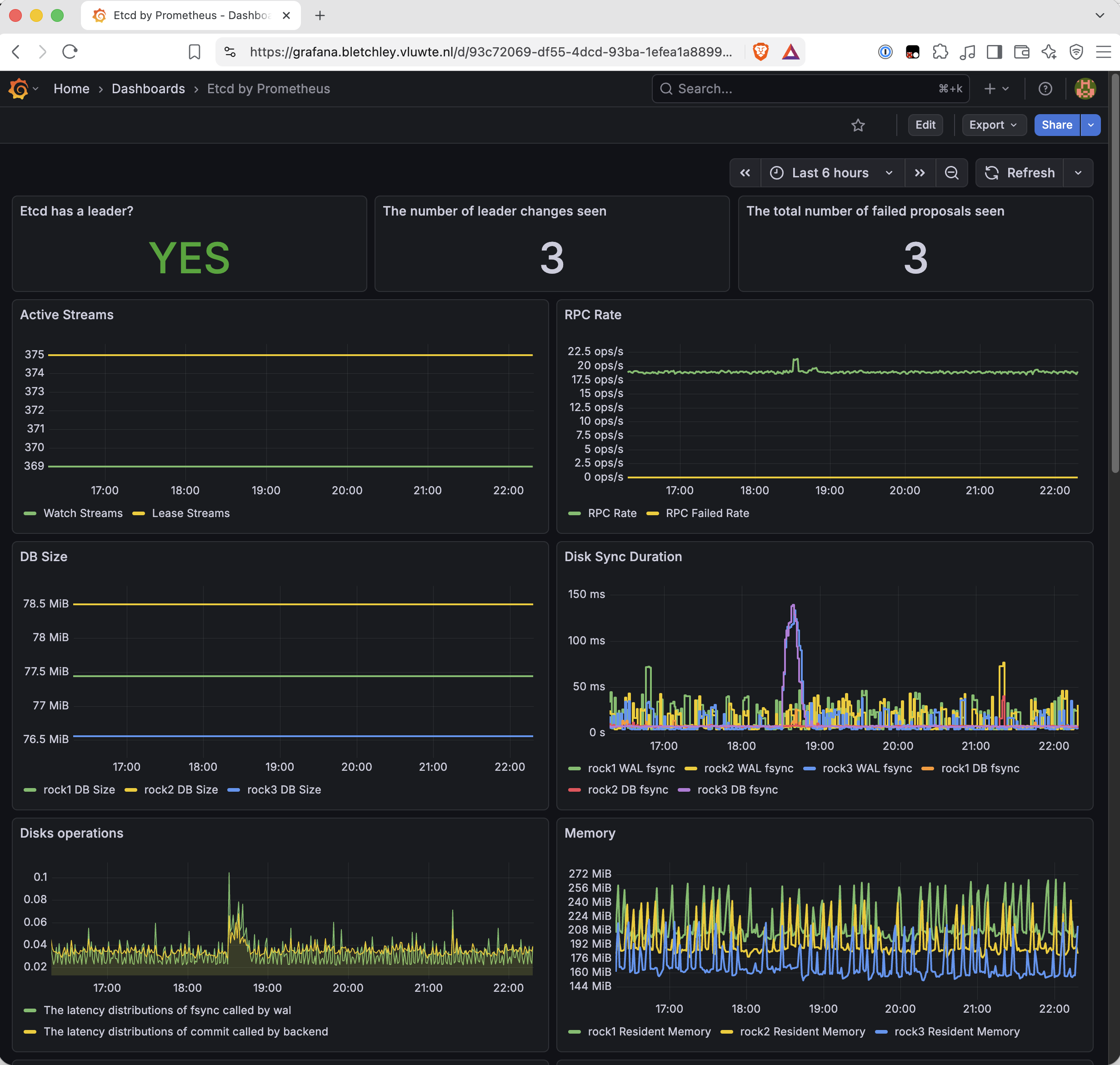Reload the page with the reload icon
The width and height of the screenshot is (1120, 1065).
click(70, 52)
